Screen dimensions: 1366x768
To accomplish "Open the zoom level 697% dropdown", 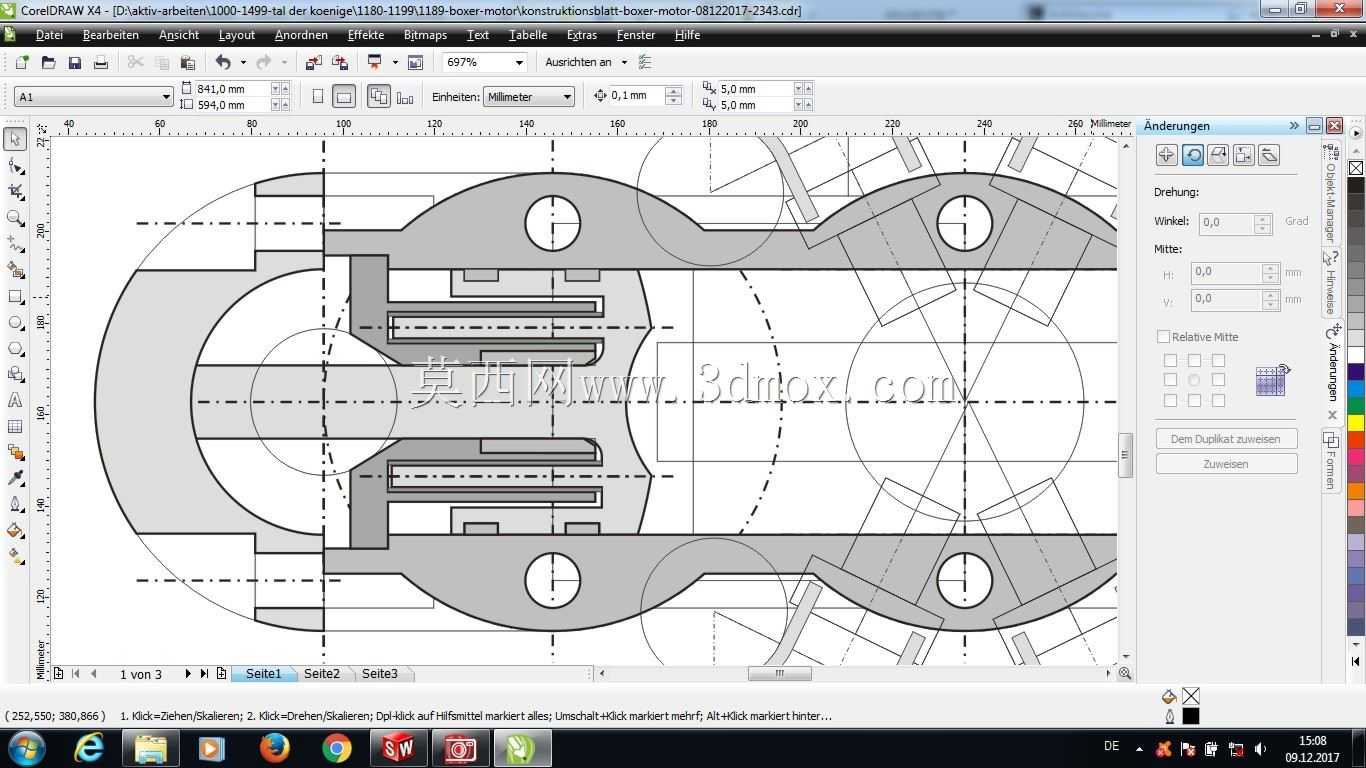I will (x=519, y=62).
